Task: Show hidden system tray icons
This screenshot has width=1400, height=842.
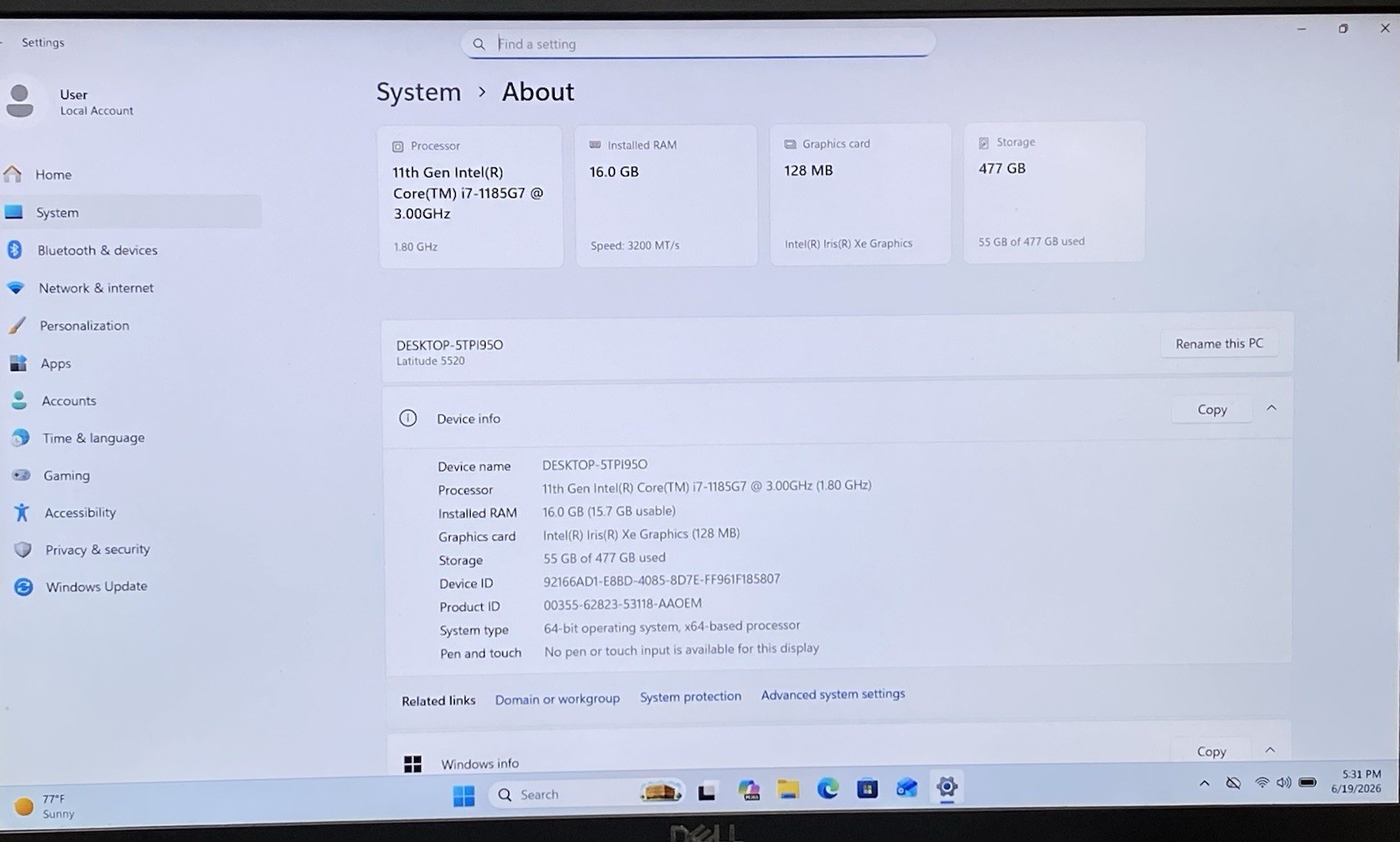Action: pyautogui.click(x=1205, y=783)
